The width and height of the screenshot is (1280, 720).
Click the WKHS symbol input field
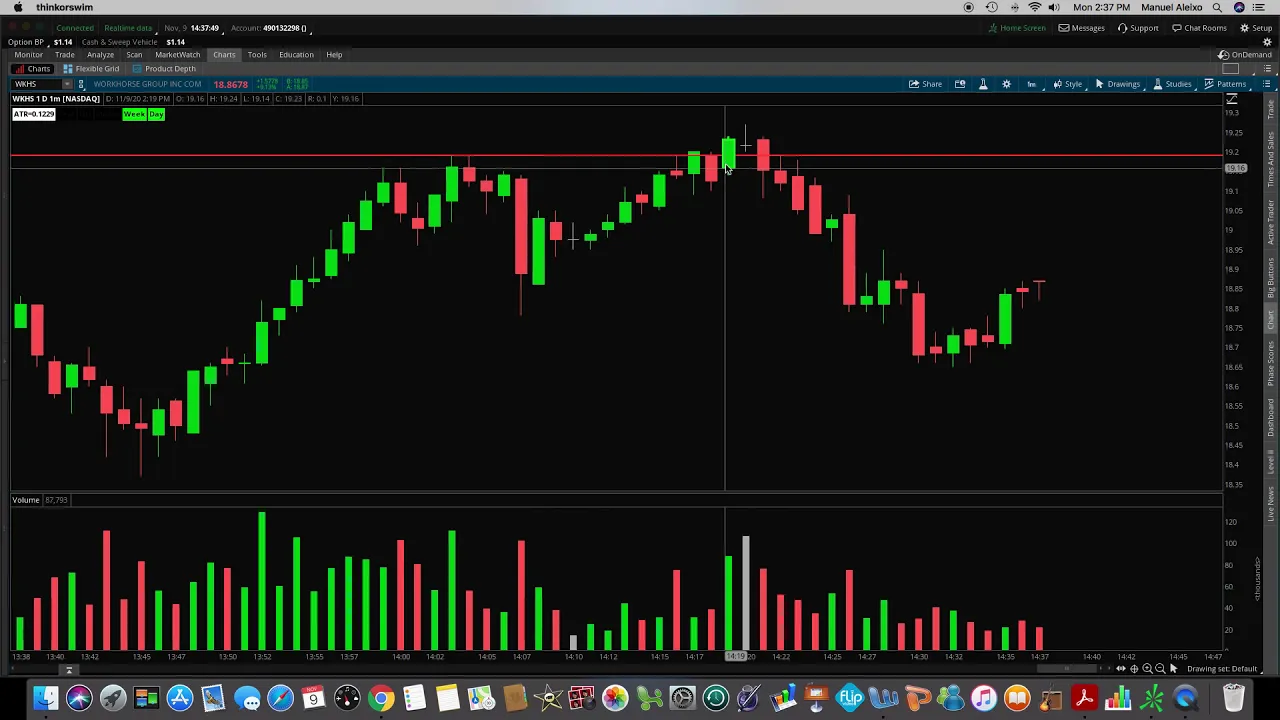(x=36, y=84)
